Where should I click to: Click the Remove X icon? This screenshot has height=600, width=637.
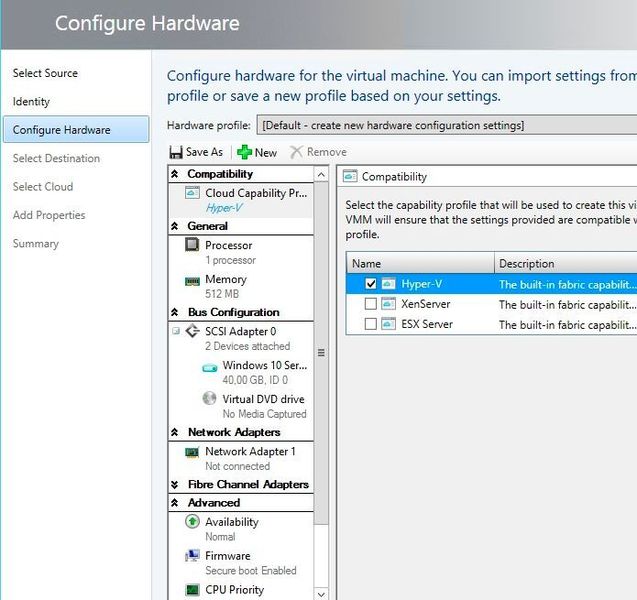[296, 152]
